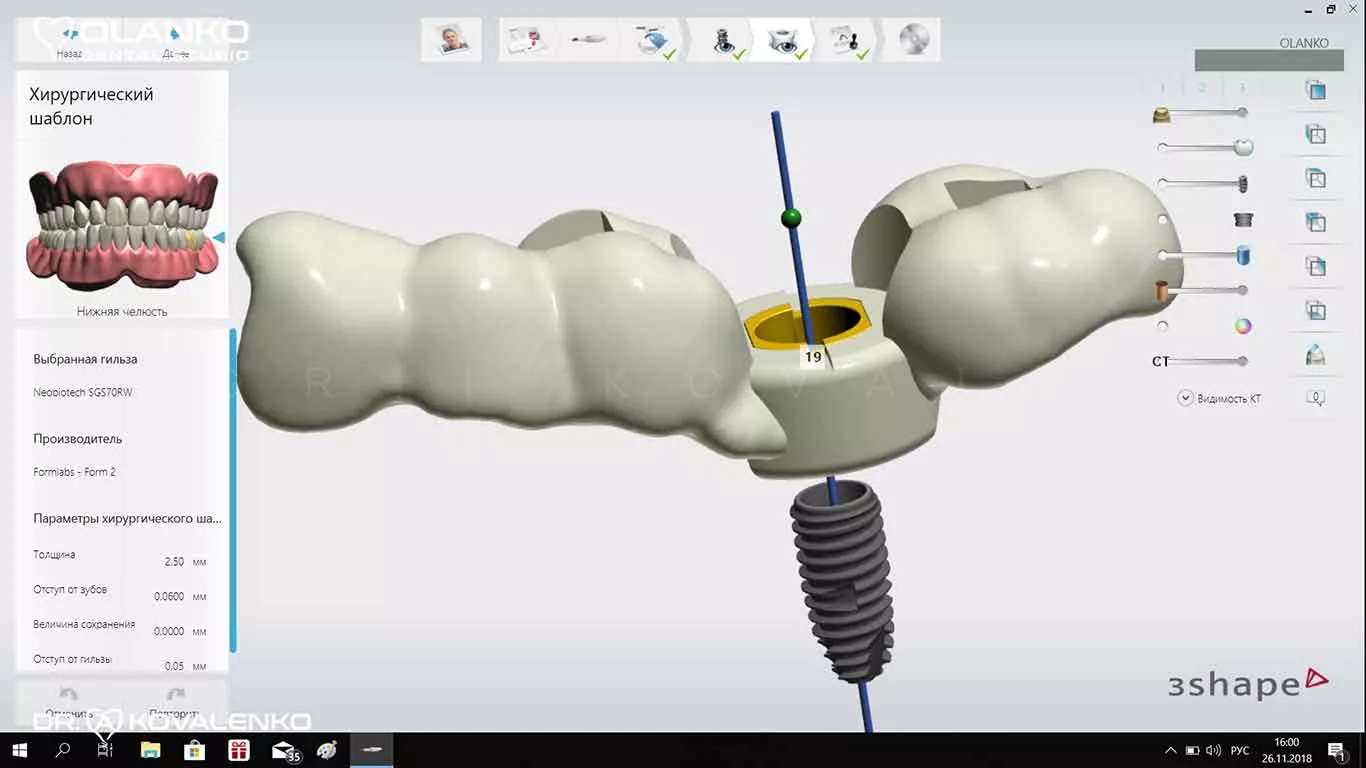Toggle the sleeve visibility radio button
The width and height of the screenshot is (1366, 768).
[1163, 220]
